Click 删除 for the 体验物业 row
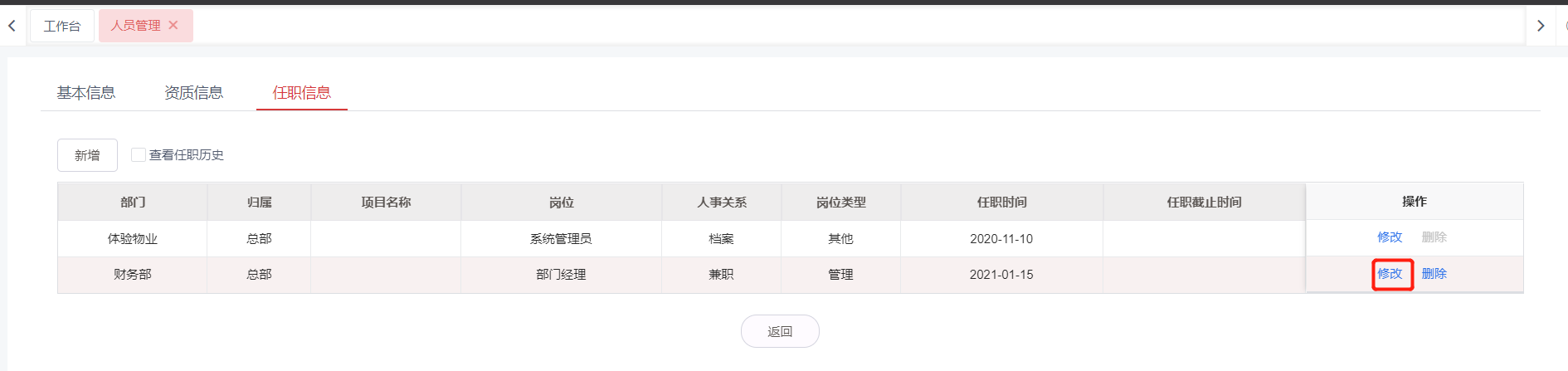Viewport: 1568px width, 371px height. click(x=1434, y=237)
